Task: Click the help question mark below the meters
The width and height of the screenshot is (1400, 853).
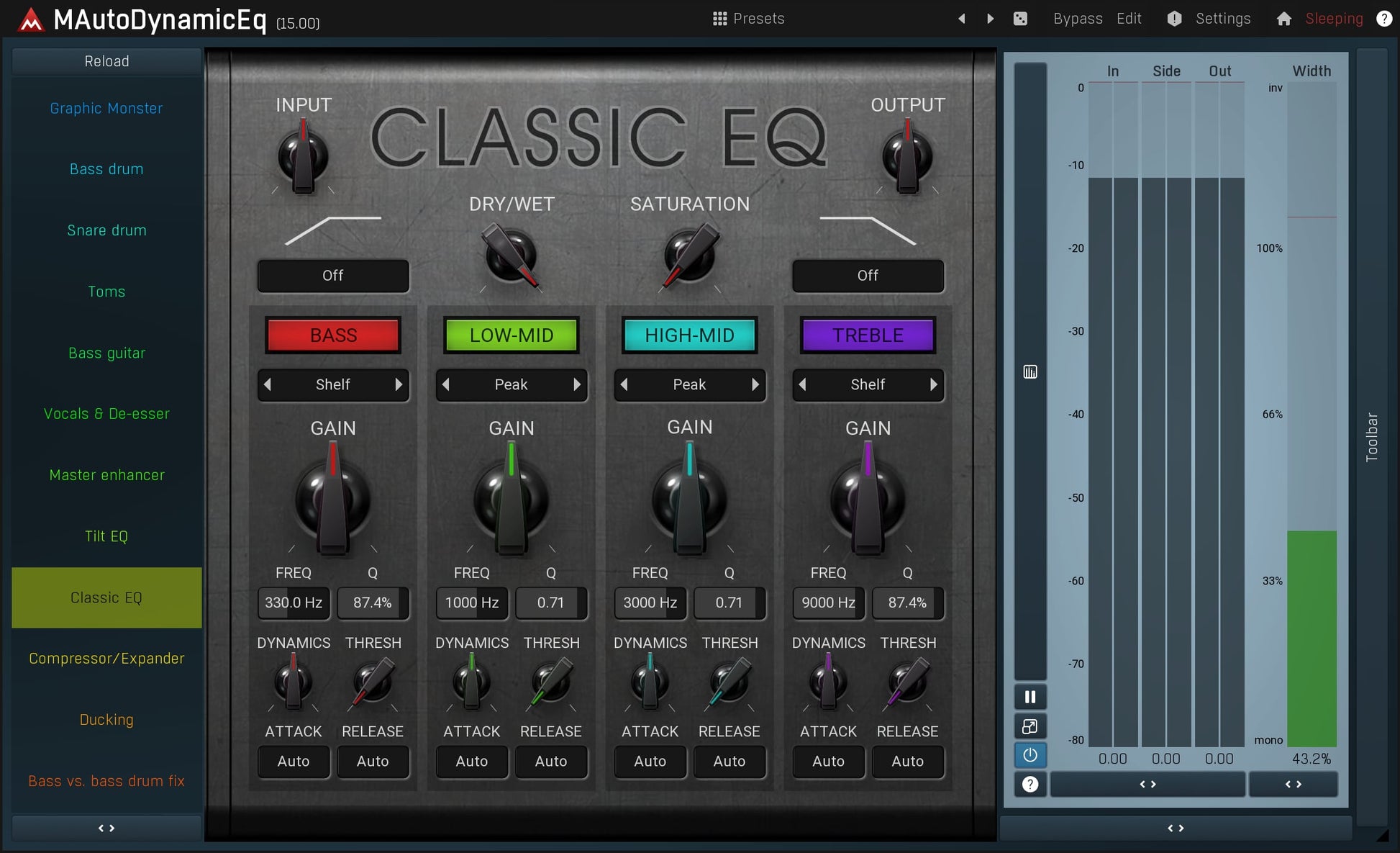Action: point(1030,785)
